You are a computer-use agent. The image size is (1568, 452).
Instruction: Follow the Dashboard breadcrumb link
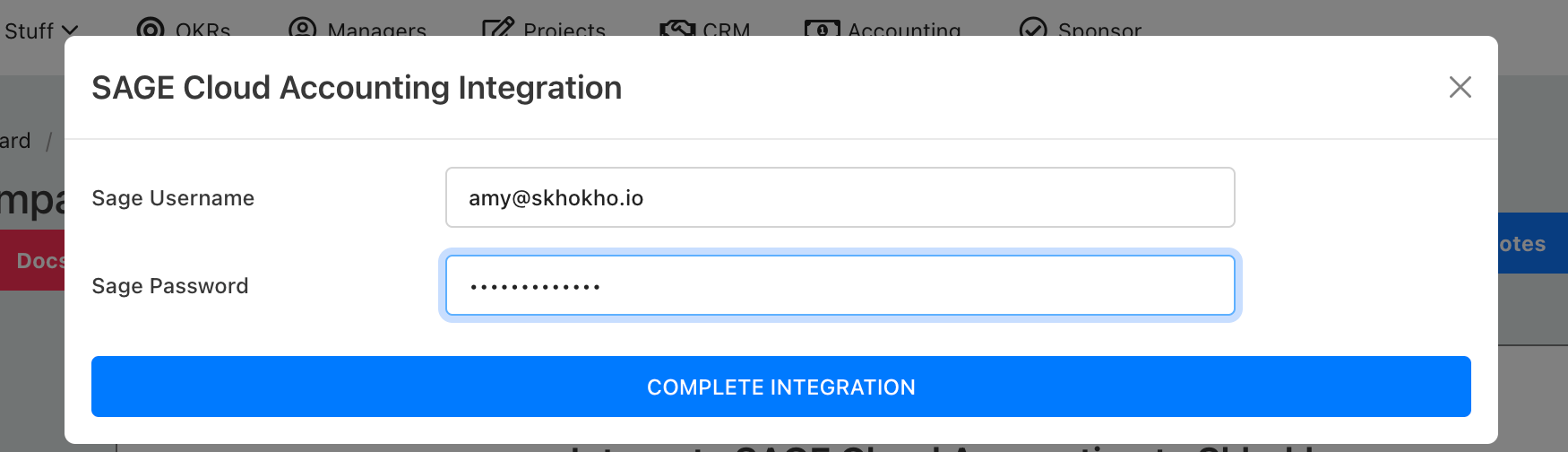coord(15,141)
